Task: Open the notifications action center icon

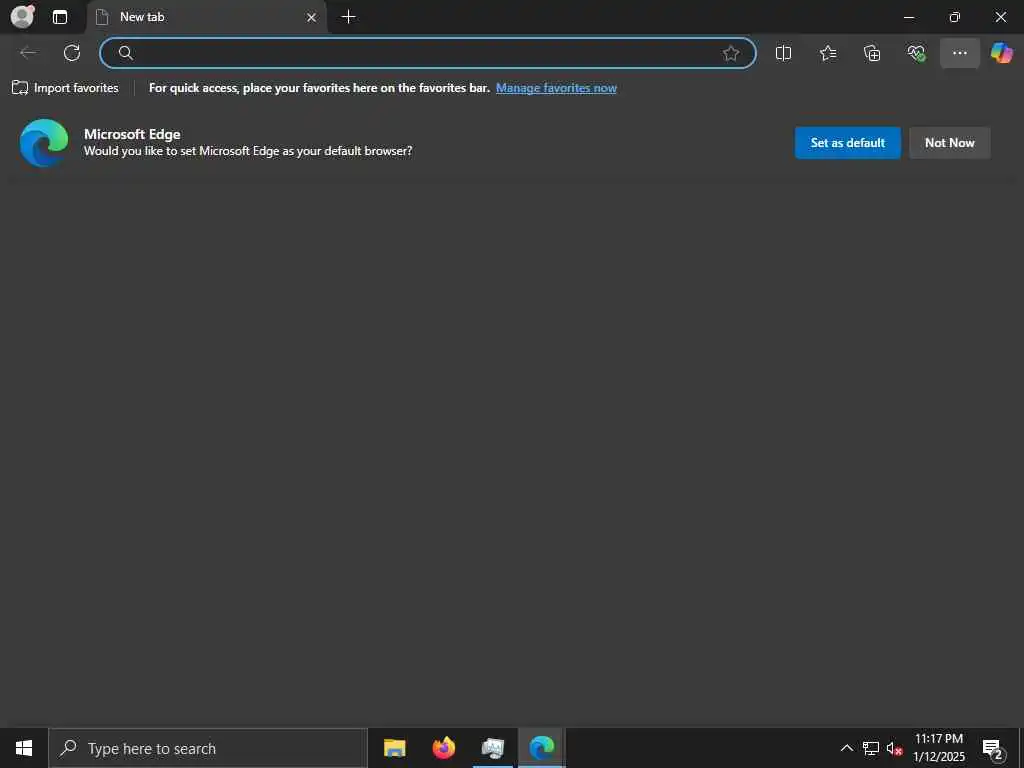Action: coord(993,749)
